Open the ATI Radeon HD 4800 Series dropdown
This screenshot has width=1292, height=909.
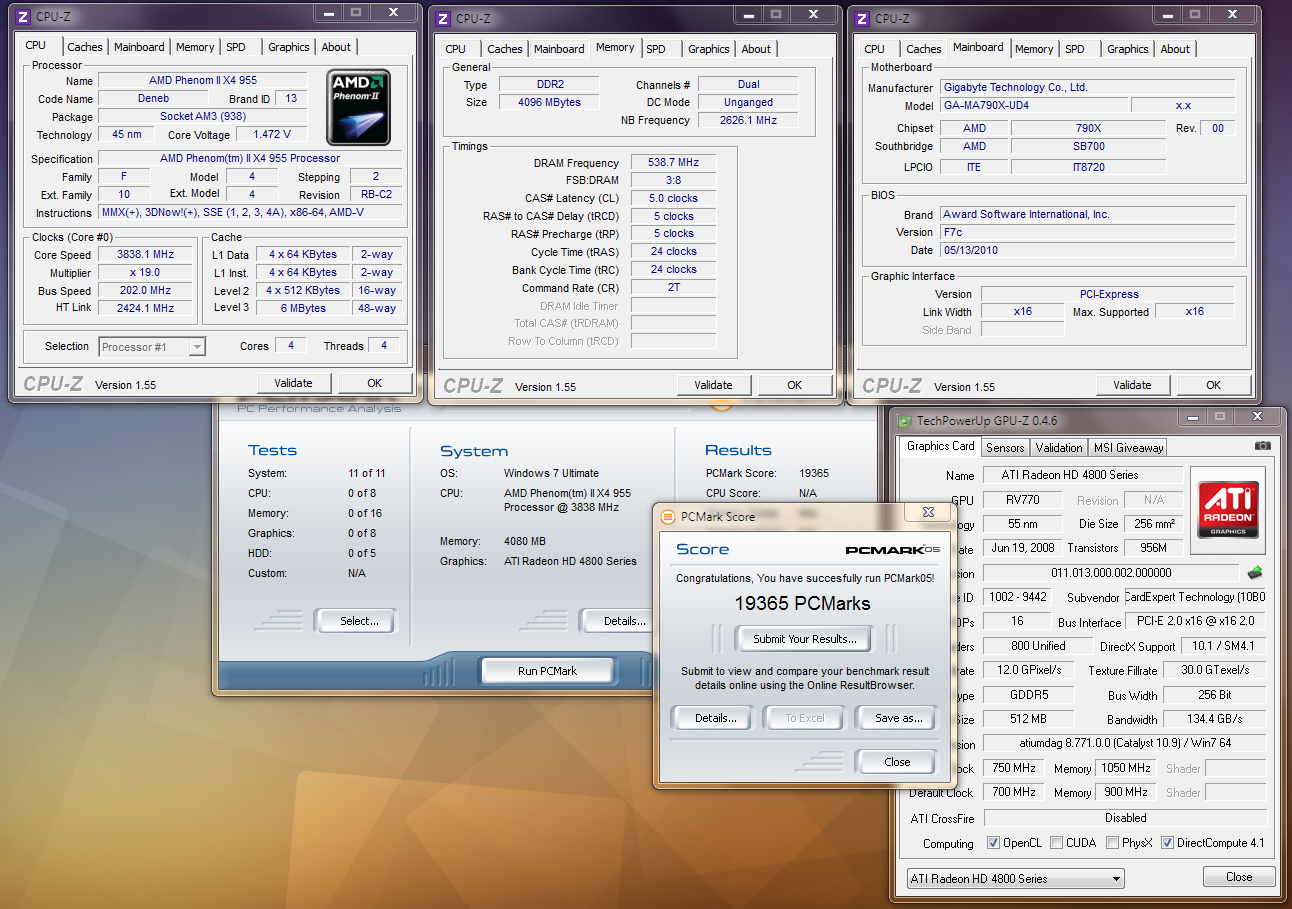1015,879
